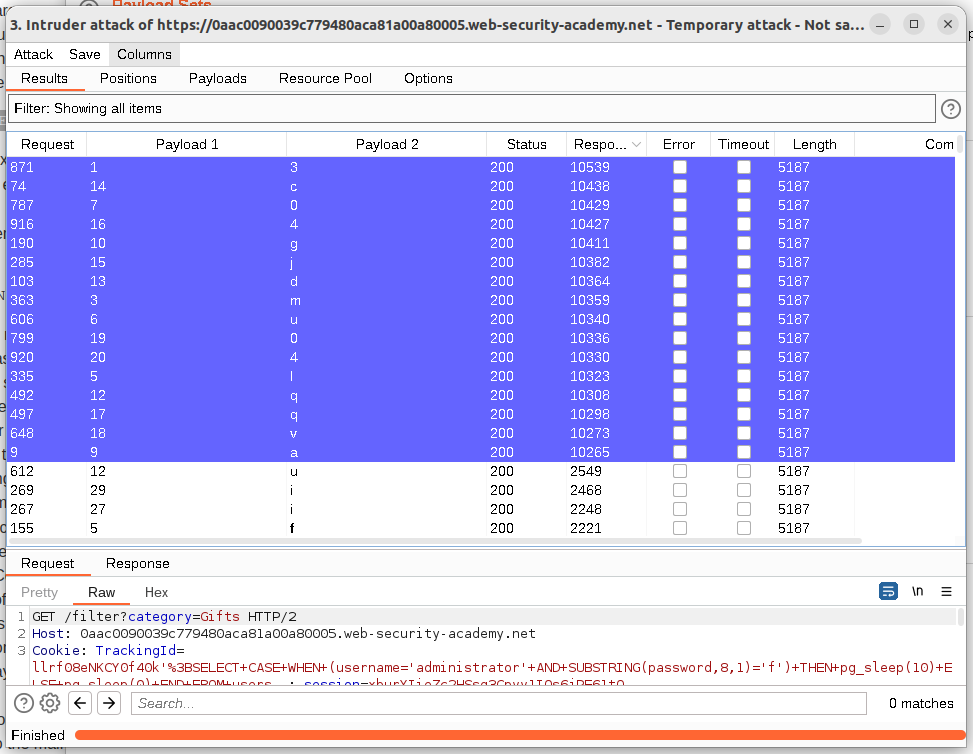Click GET /filter?category=Gifts request line
This screenshot has width=973, height=754.
coord(164,617)
